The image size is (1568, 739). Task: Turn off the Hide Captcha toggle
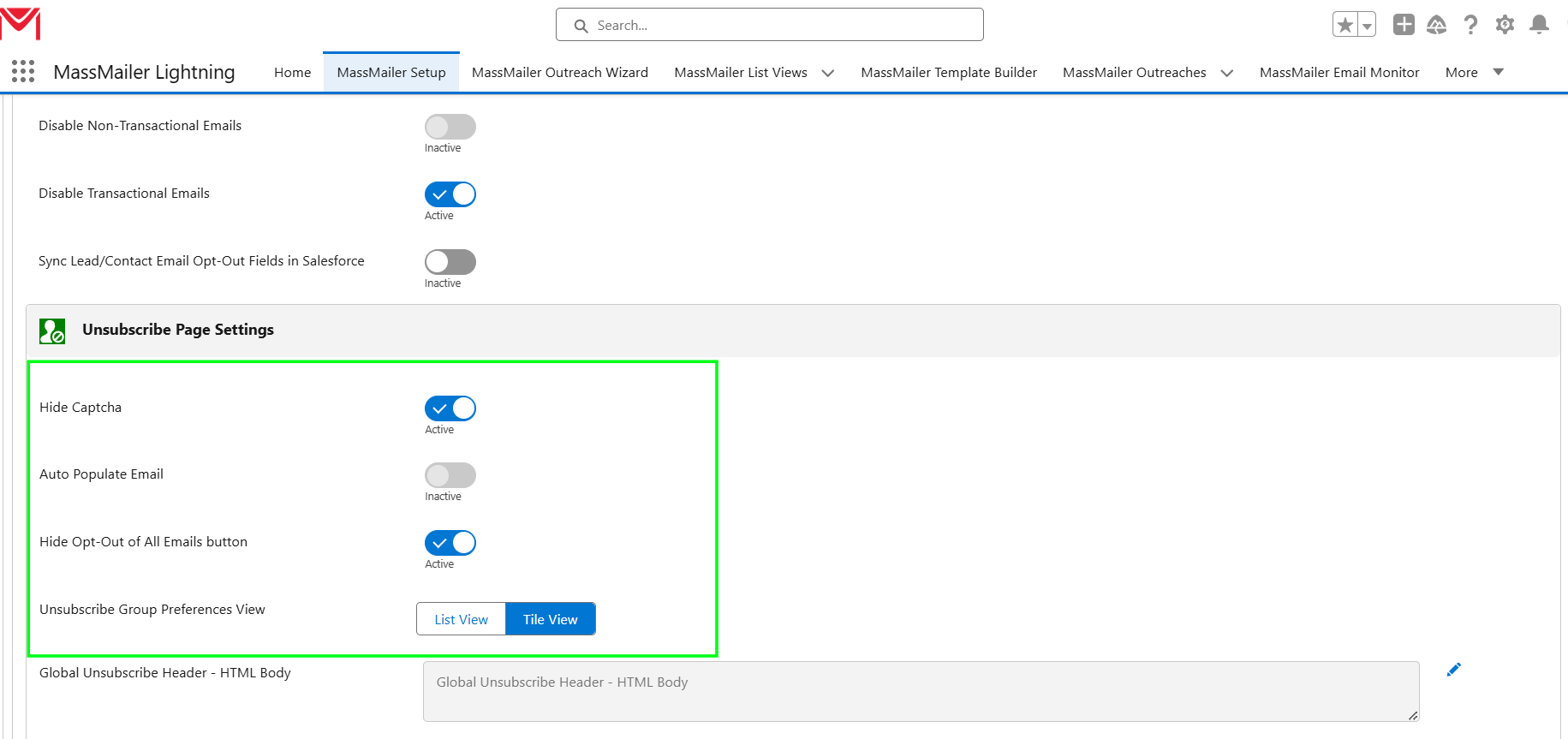point(450,408)
